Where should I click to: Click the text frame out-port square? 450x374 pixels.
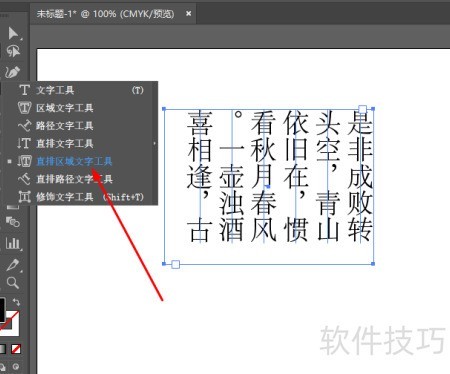coord(176,265)
